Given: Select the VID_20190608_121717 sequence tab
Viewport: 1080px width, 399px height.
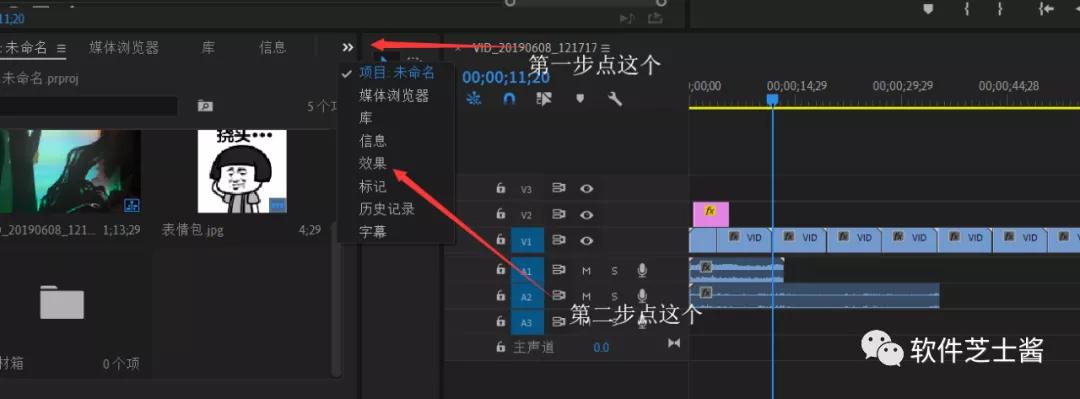Looking at the screenshot, I should [534, 48].
